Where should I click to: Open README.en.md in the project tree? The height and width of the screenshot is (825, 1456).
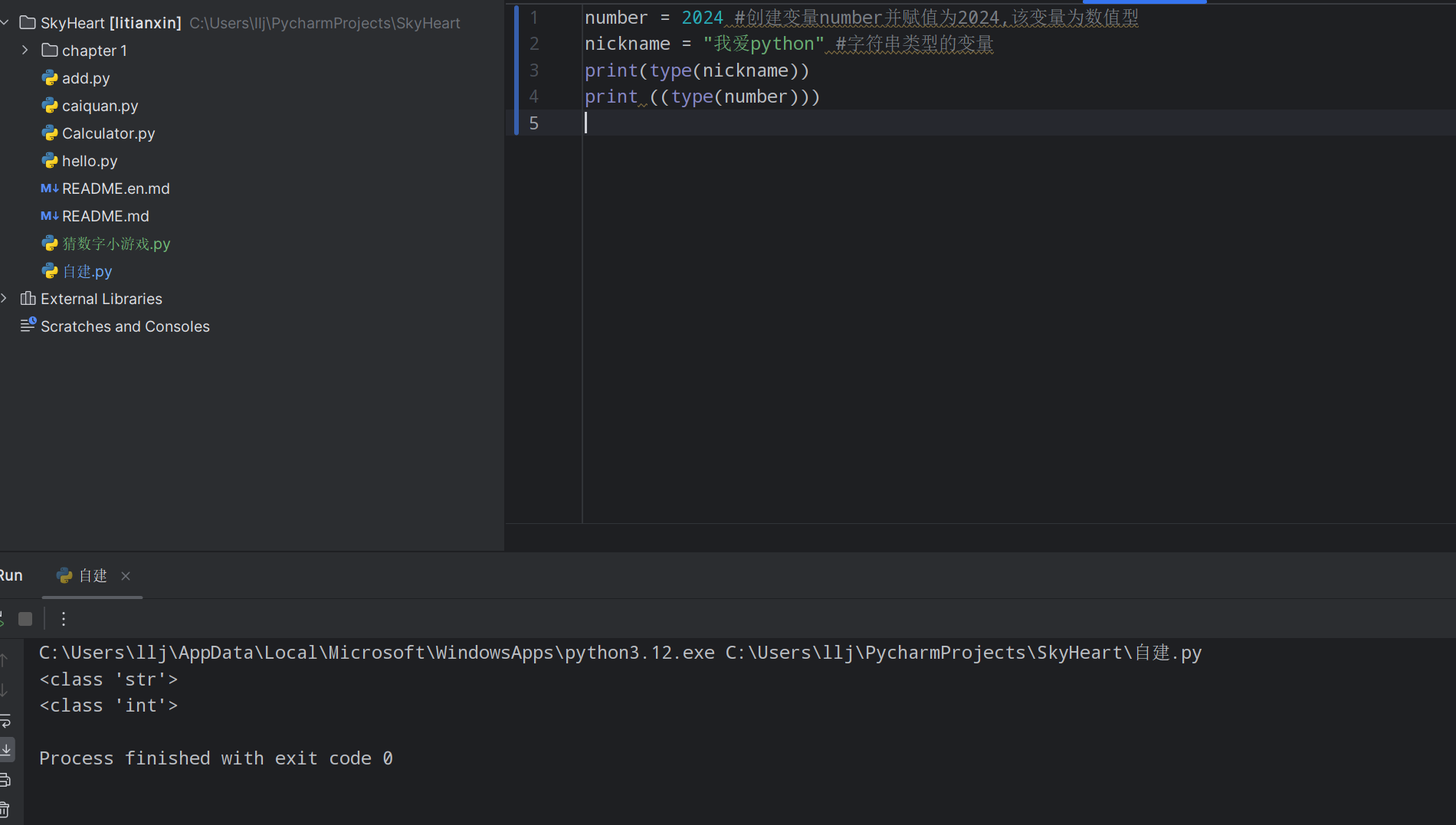116,188
